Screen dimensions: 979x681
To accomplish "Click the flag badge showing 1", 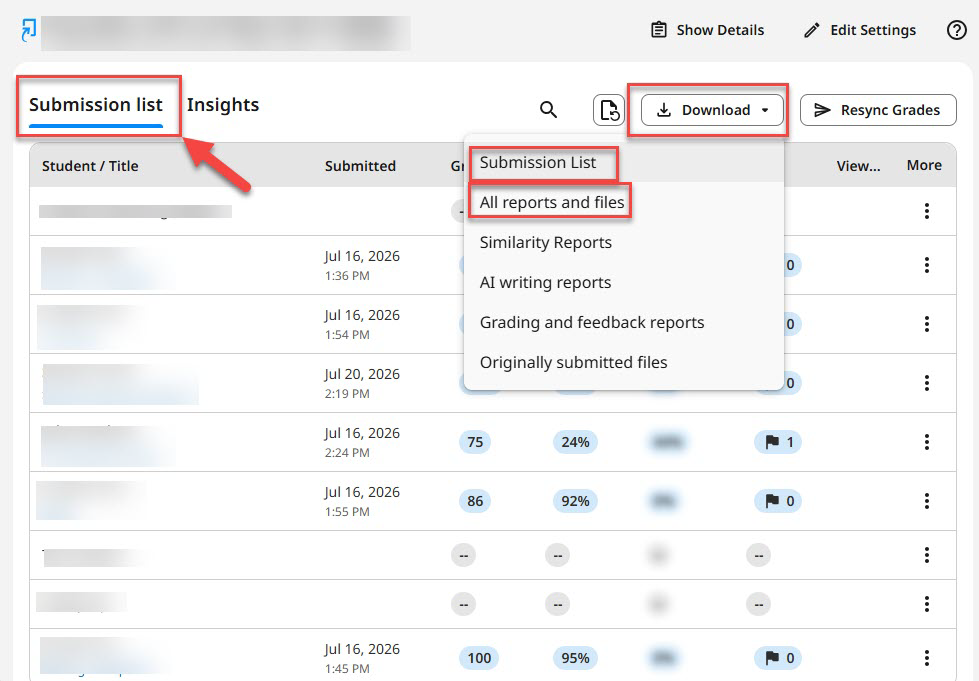I will click(778, 442).
